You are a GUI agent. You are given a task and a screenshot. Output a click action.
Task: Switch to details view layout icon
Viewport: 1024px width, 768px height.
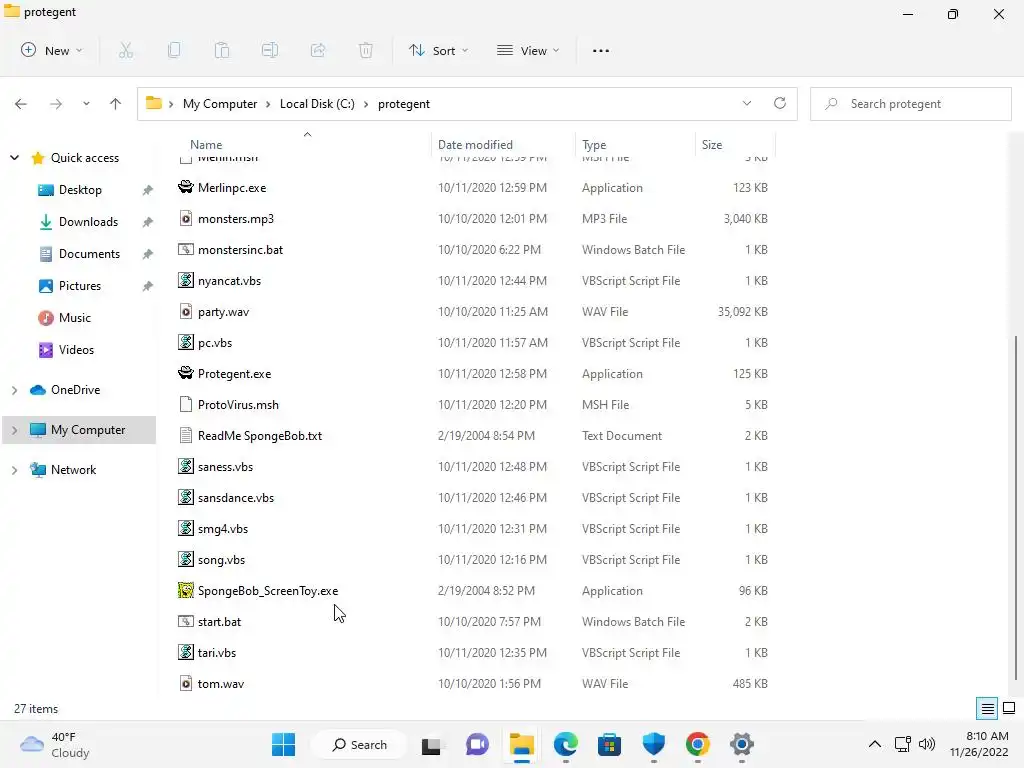(987, 709)
